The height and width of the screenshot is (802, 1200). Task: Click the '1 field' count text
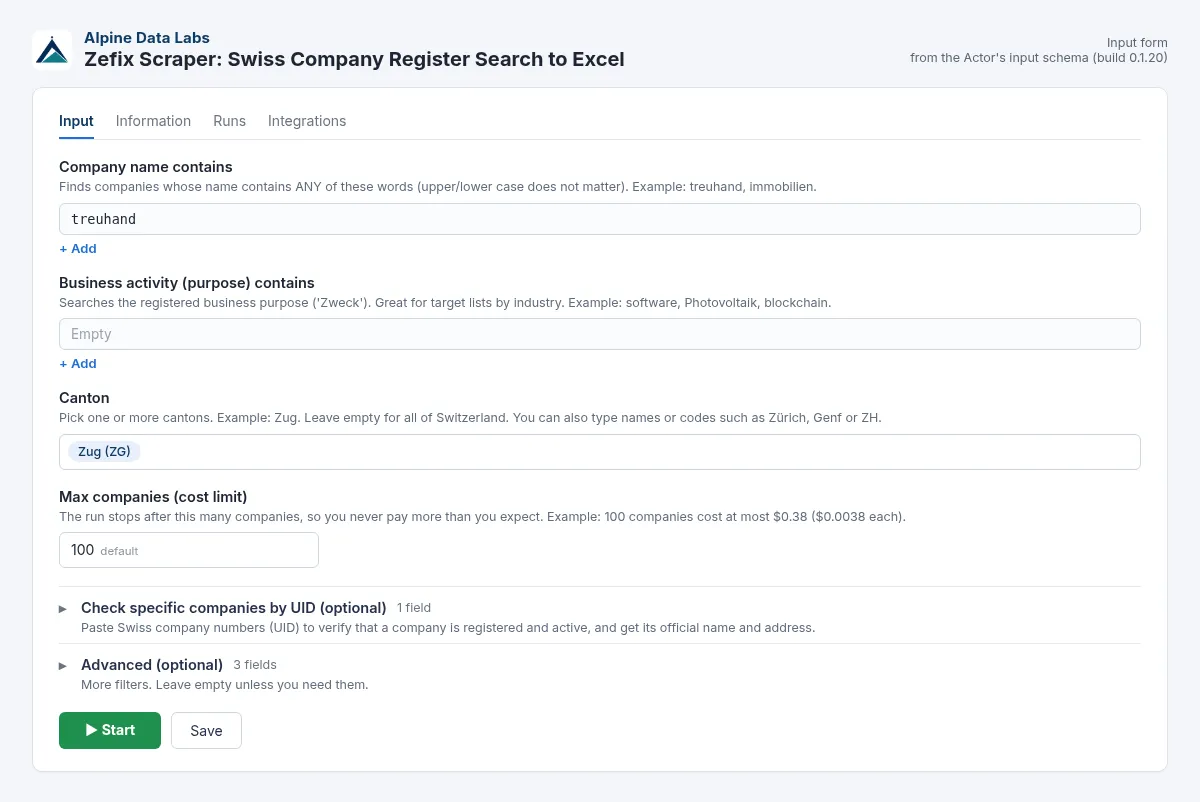414,608
